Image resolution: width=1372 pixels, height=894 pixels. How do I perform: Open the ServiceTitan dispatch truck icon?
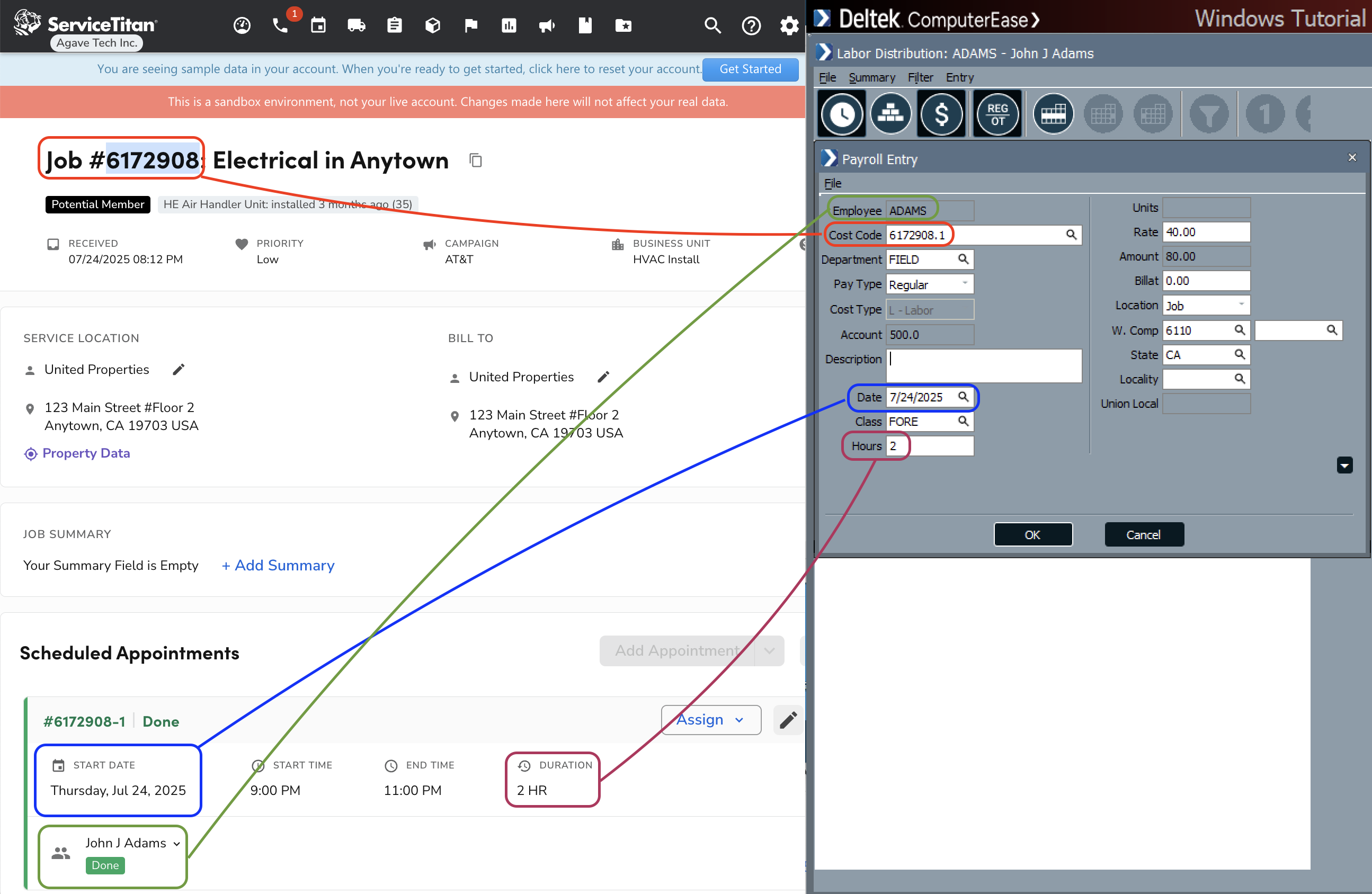point(357,25)
